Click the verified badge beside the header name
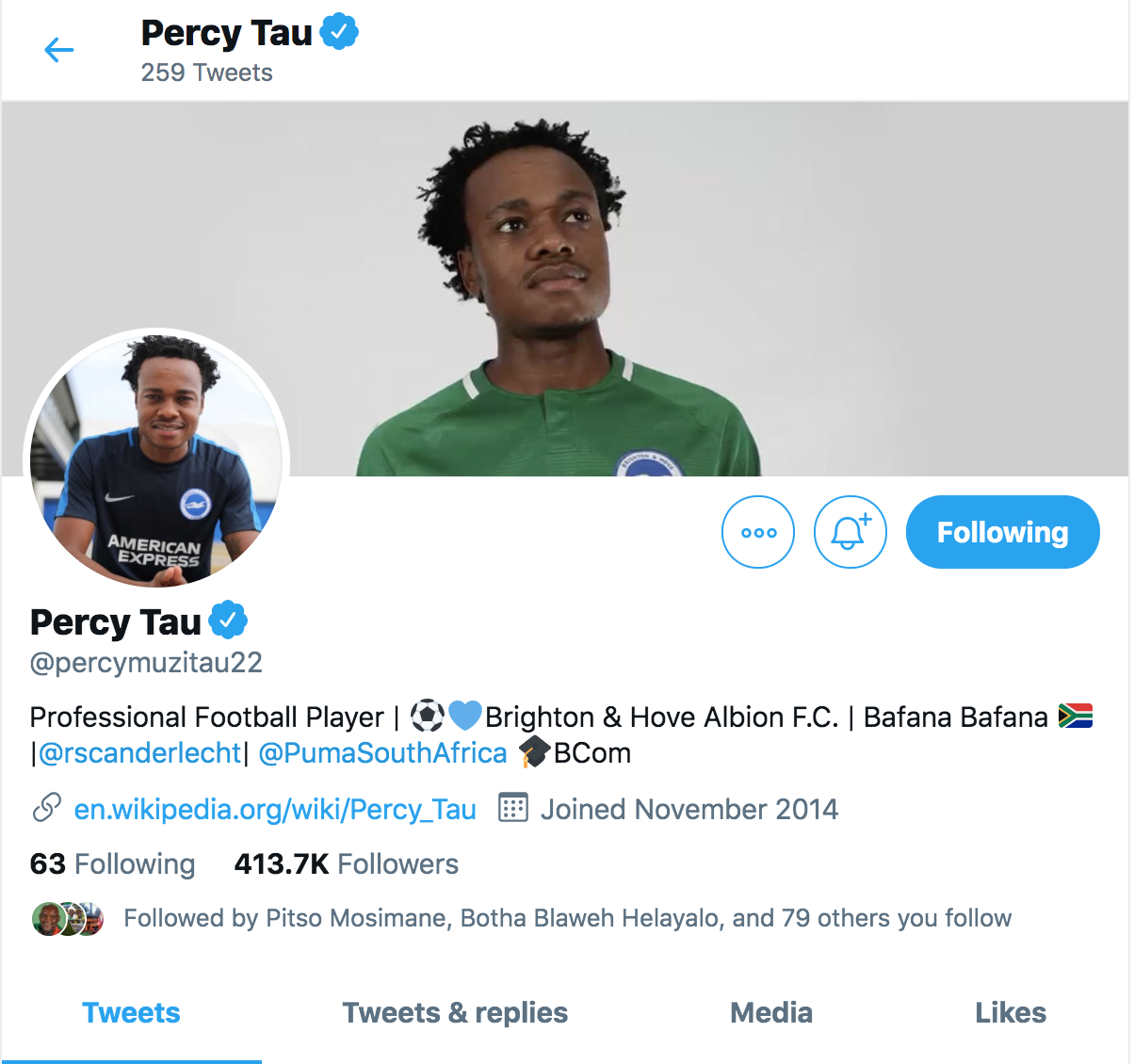 [x=339, y=32]
